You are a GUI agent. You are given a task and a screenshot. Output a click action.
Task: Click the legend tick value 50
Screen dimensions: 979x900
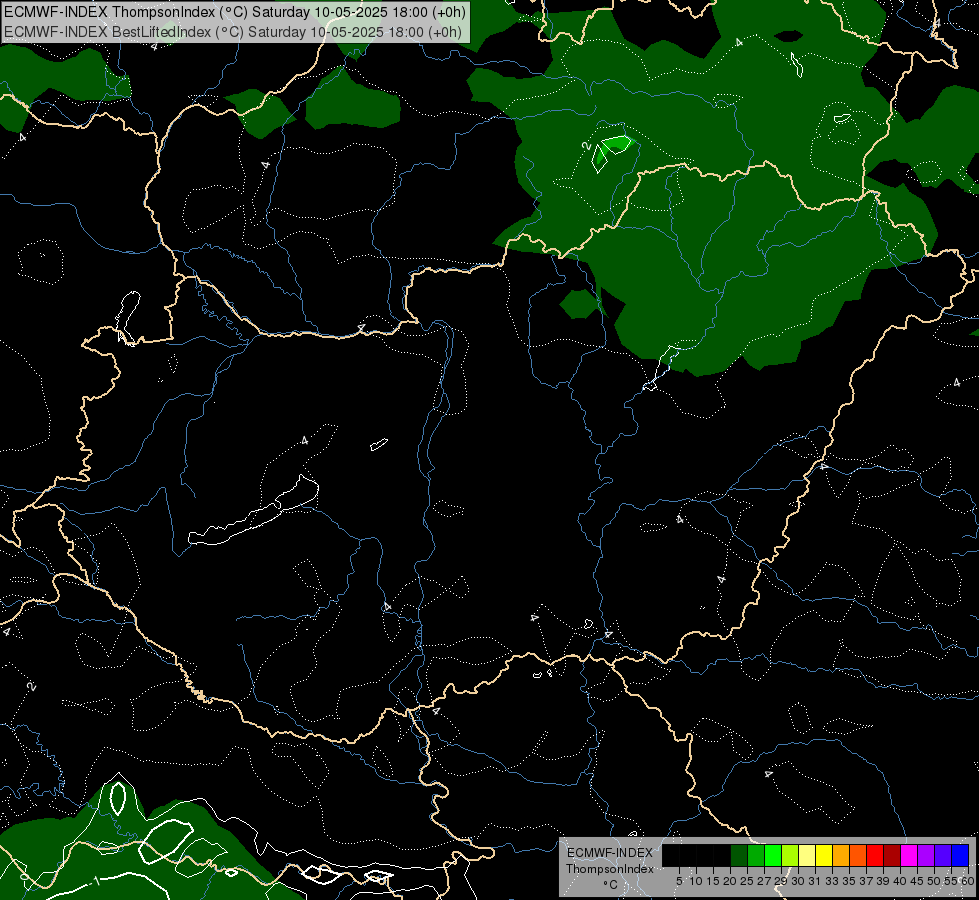click(x=934, y=881)
